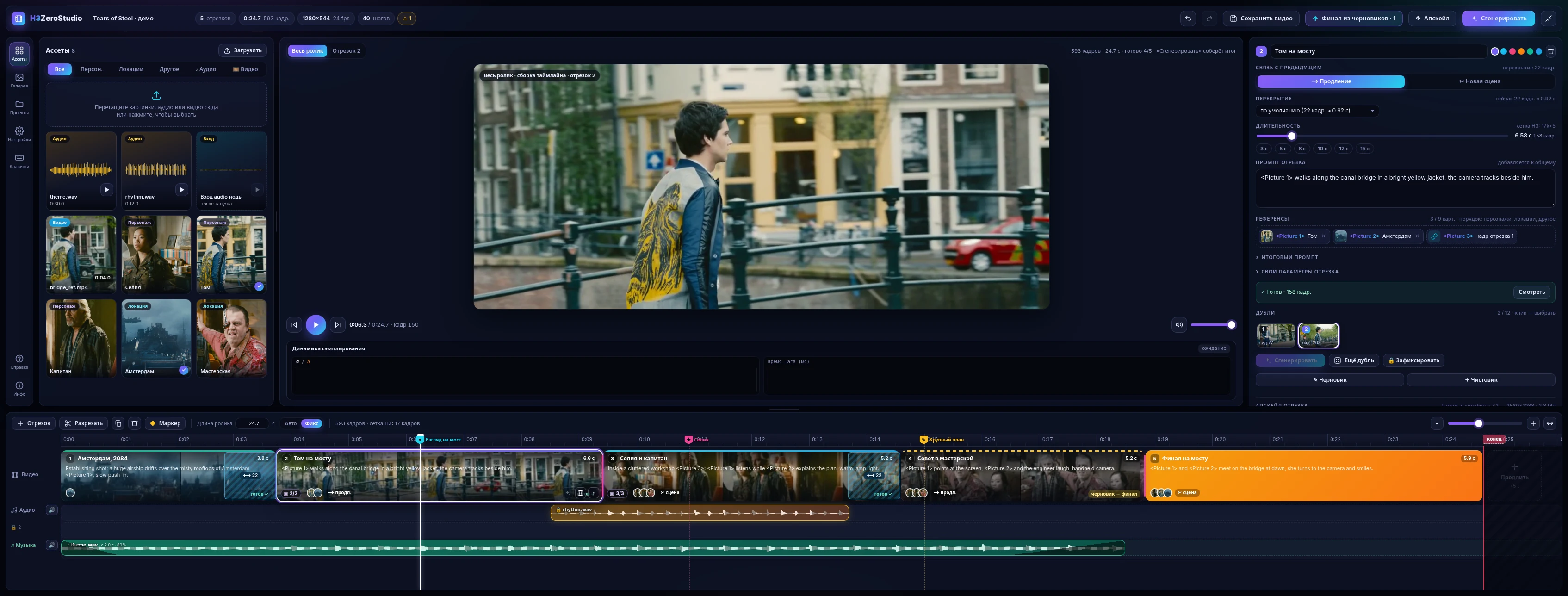Open the Клавиши shortcuts icon in sidebar
This screenshot has height=596, width=1568.
pyautogui.click(x=19, y=161)
